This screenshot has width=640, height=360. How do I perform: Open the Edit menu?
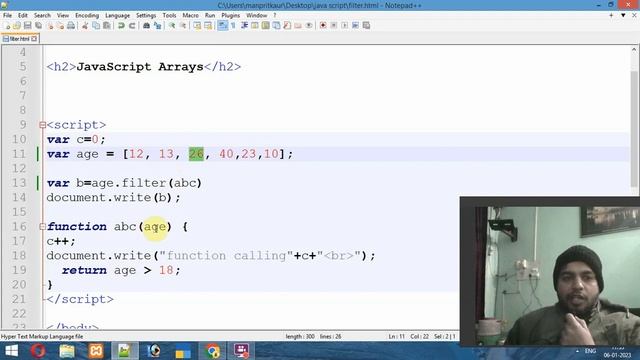[x=22, y=16]
